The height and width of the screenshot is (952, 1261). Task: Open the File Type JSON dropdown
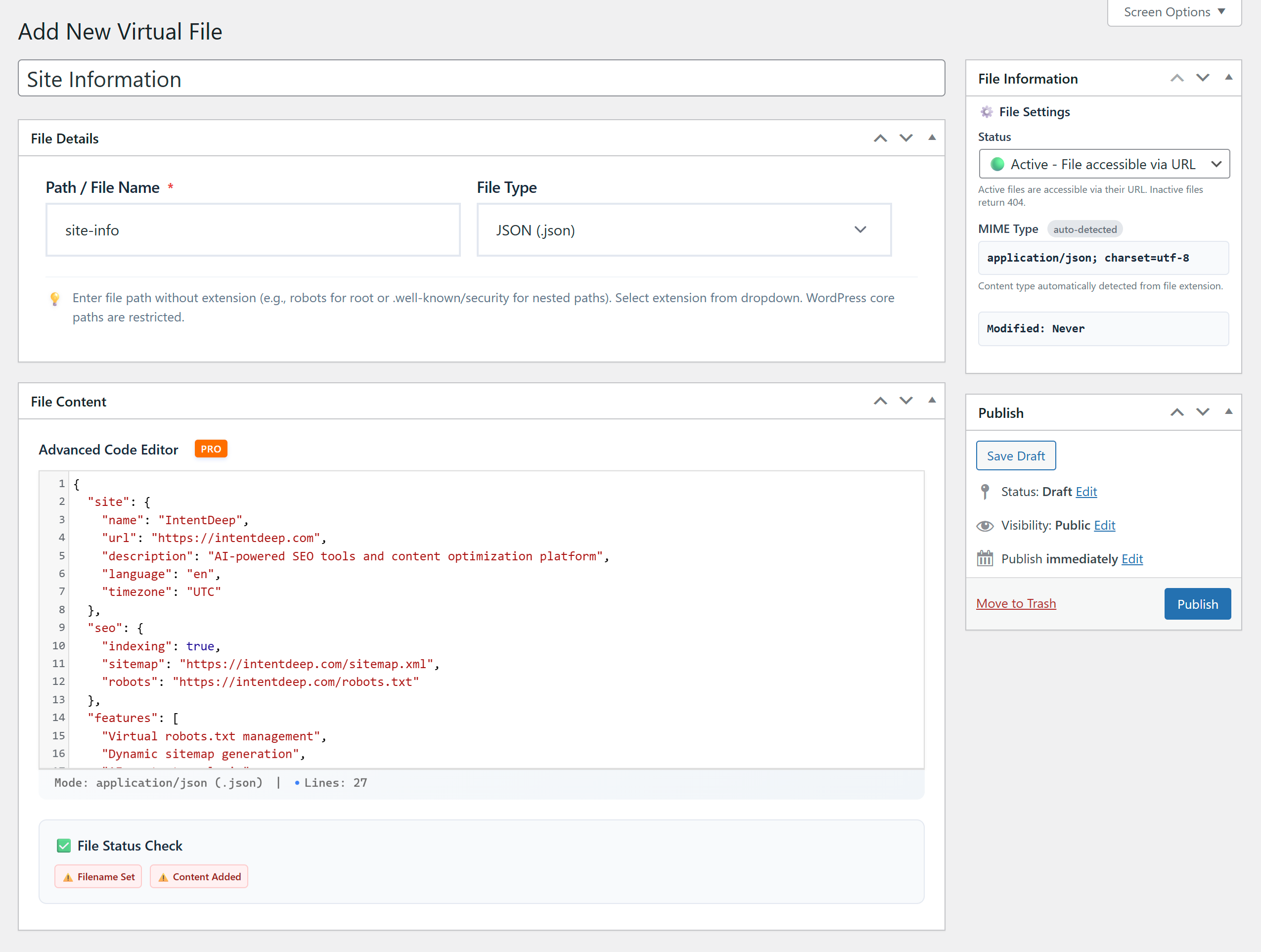coord(683,230)
